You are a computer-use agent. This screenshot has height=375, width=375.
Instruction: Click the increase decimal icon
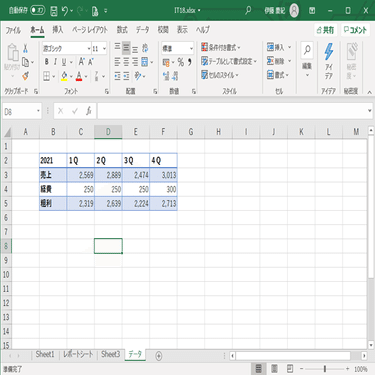[166, 76]
